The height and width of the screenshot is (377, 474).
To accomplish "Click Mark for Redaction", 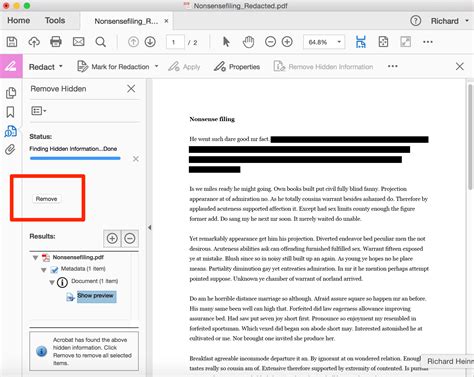I will point(113,66).
